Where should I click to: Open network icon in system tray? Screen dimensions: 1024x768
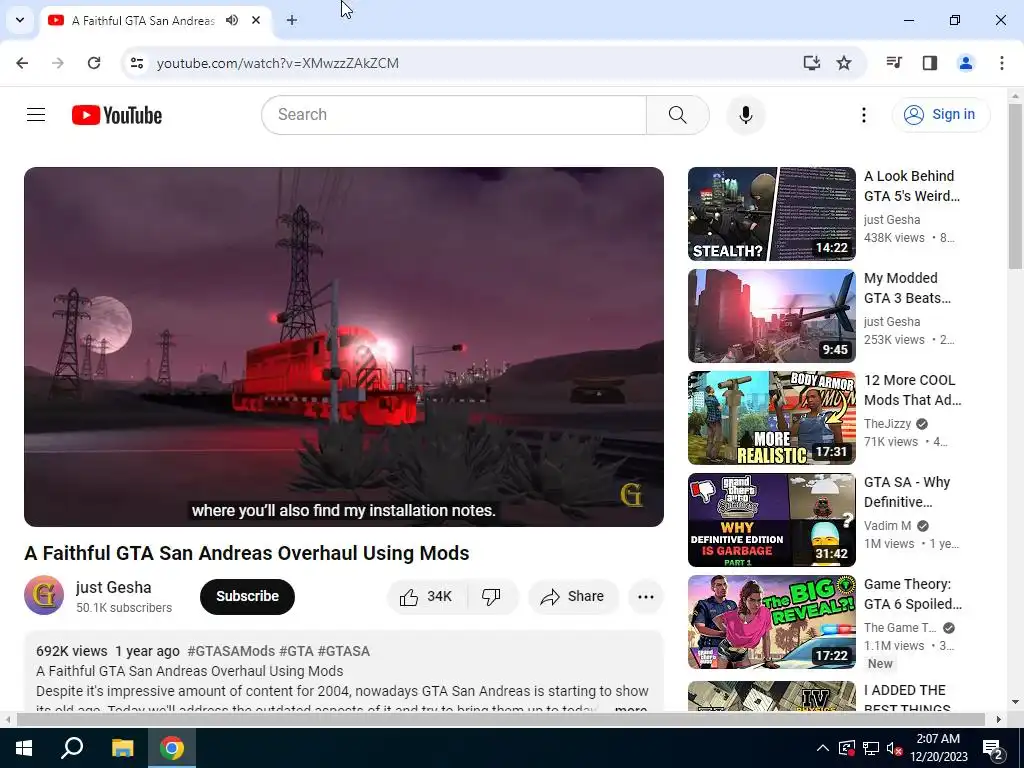[x=871, y=748]
